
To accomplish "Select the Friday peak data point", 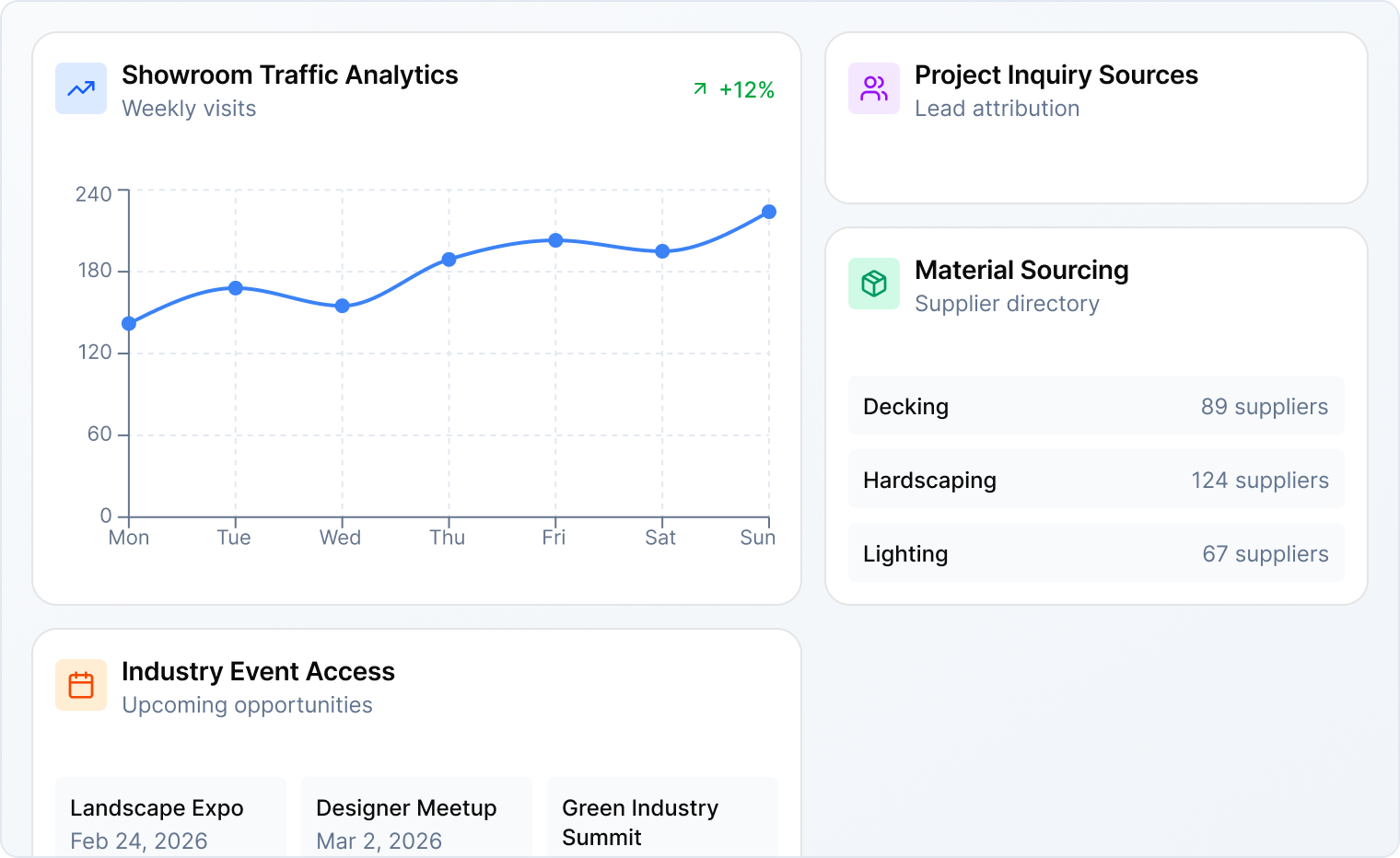I will click(x=554, y=240).
